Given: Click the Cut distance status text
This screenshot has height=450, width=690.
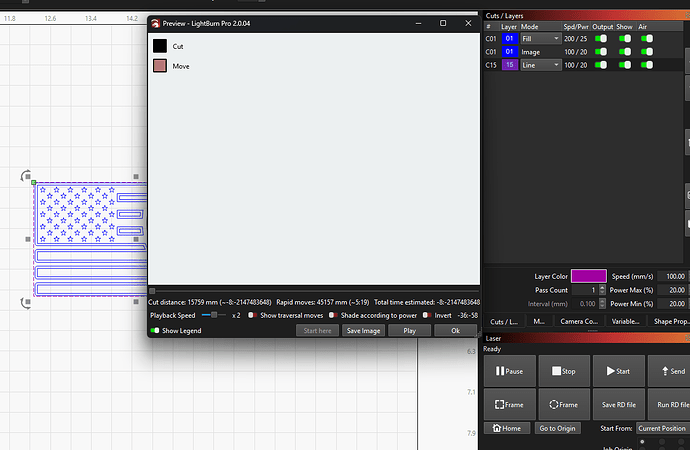Looking at the screenshot, I should (210, 302).
